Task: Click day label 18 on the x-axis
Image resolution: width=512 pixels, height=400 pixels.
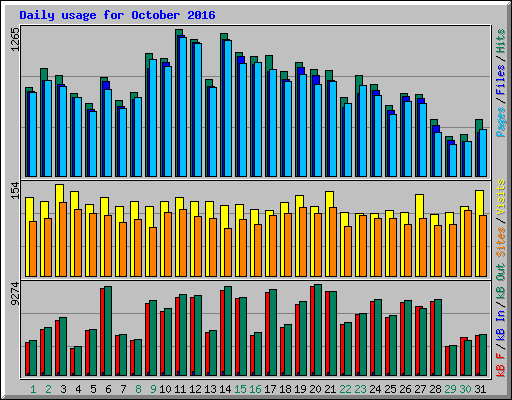Action: tap(285, 389)
